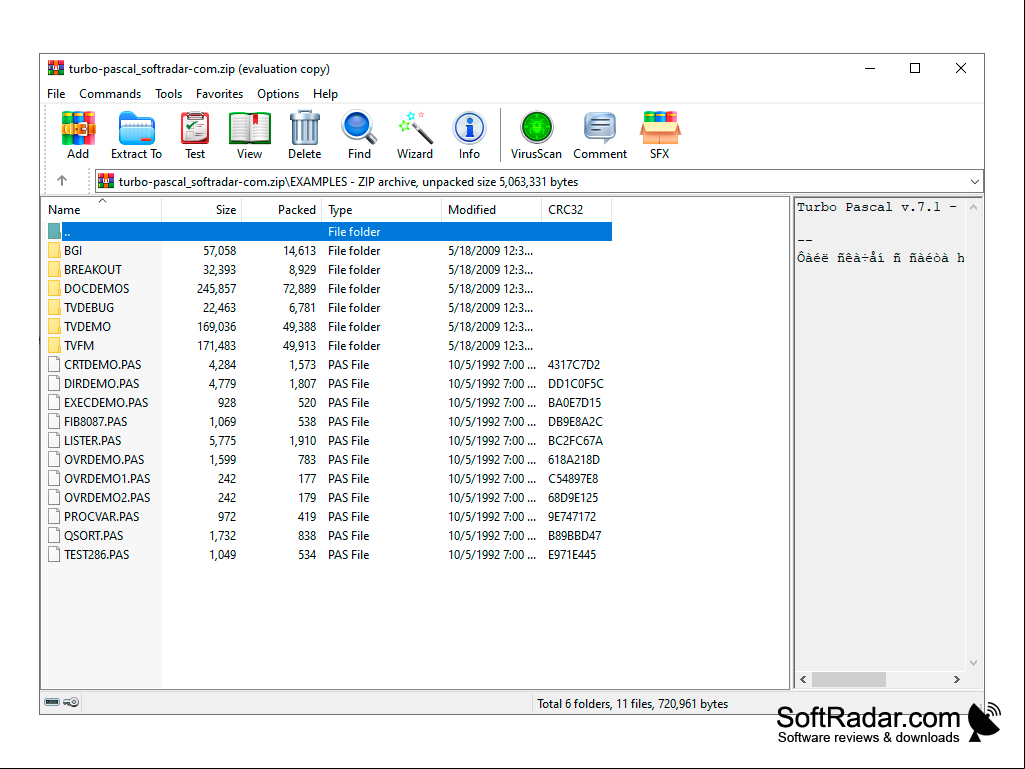Open the Tools menu
The height and width of the screenshot is (769, 1025).
[x=169, y=94]
